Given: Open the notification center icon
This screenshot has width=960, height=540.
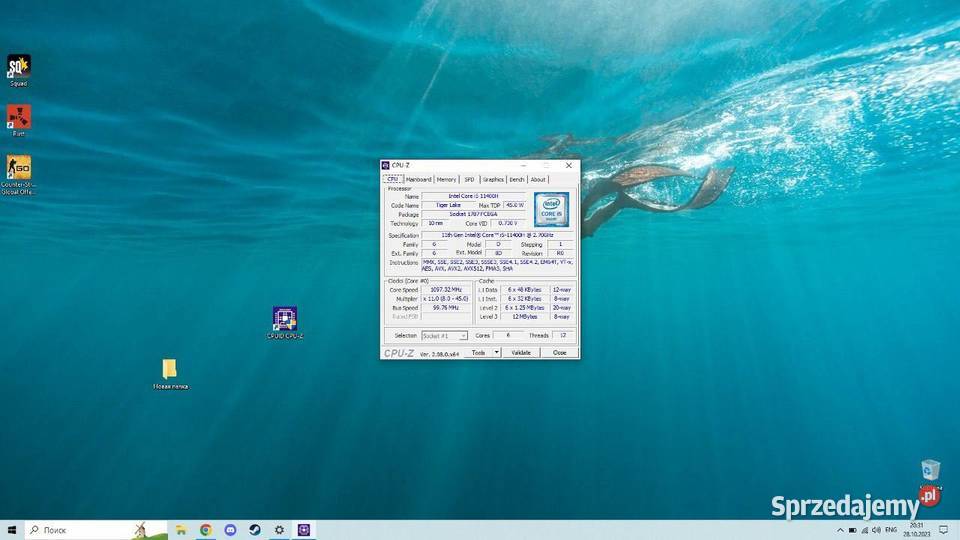Looking at the screenshot, I should (944, 530).
